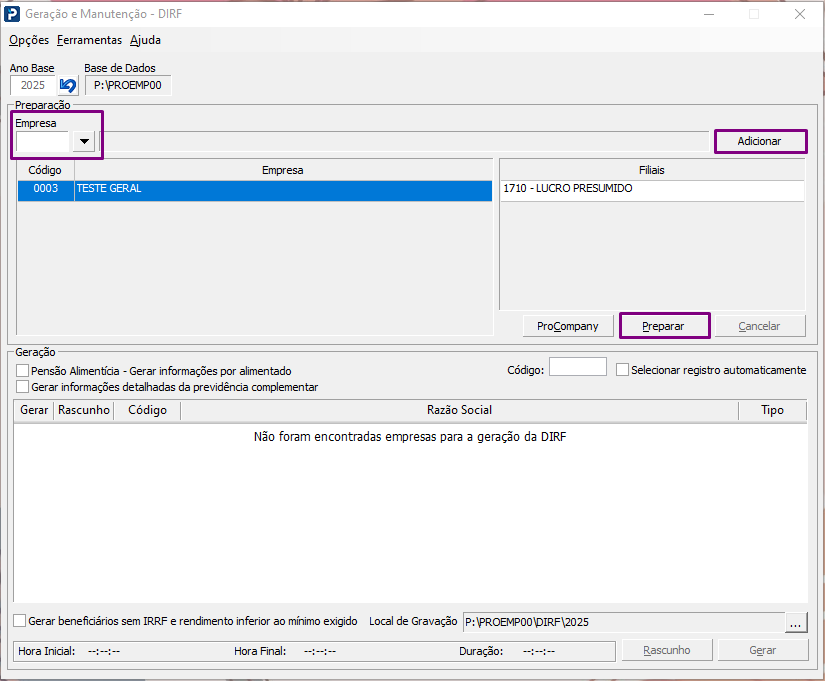Check Gerar informações detalhadas da previdência complementar
Viewport: 825px width, 681px height.
[22, 387]
